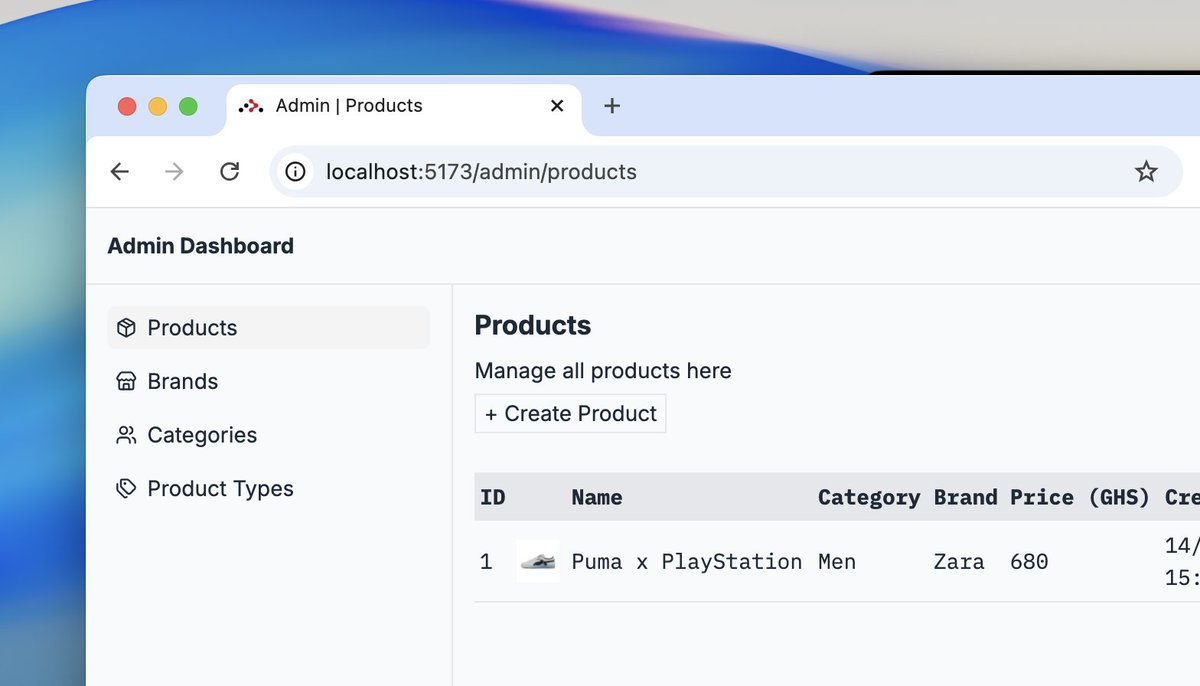1200x686 pixels.
Task: Click product name Puma x PlayStation
Action: click(x=687, y=562)
